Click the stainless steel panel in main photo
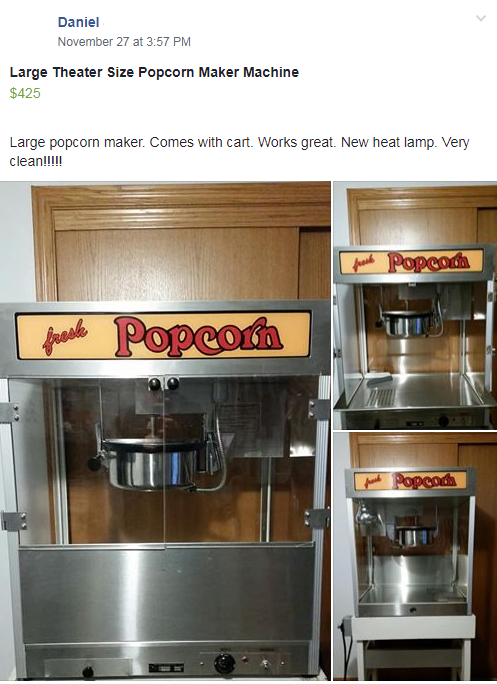497x684 pixels. [x=167, y=595]
